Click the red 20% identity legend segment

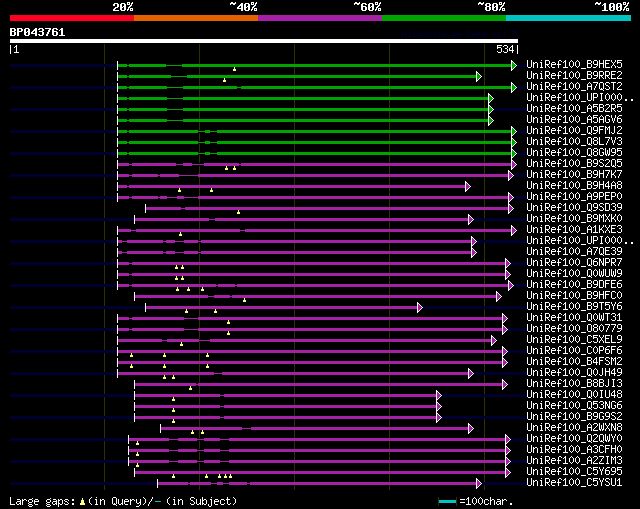coord(72,18)
